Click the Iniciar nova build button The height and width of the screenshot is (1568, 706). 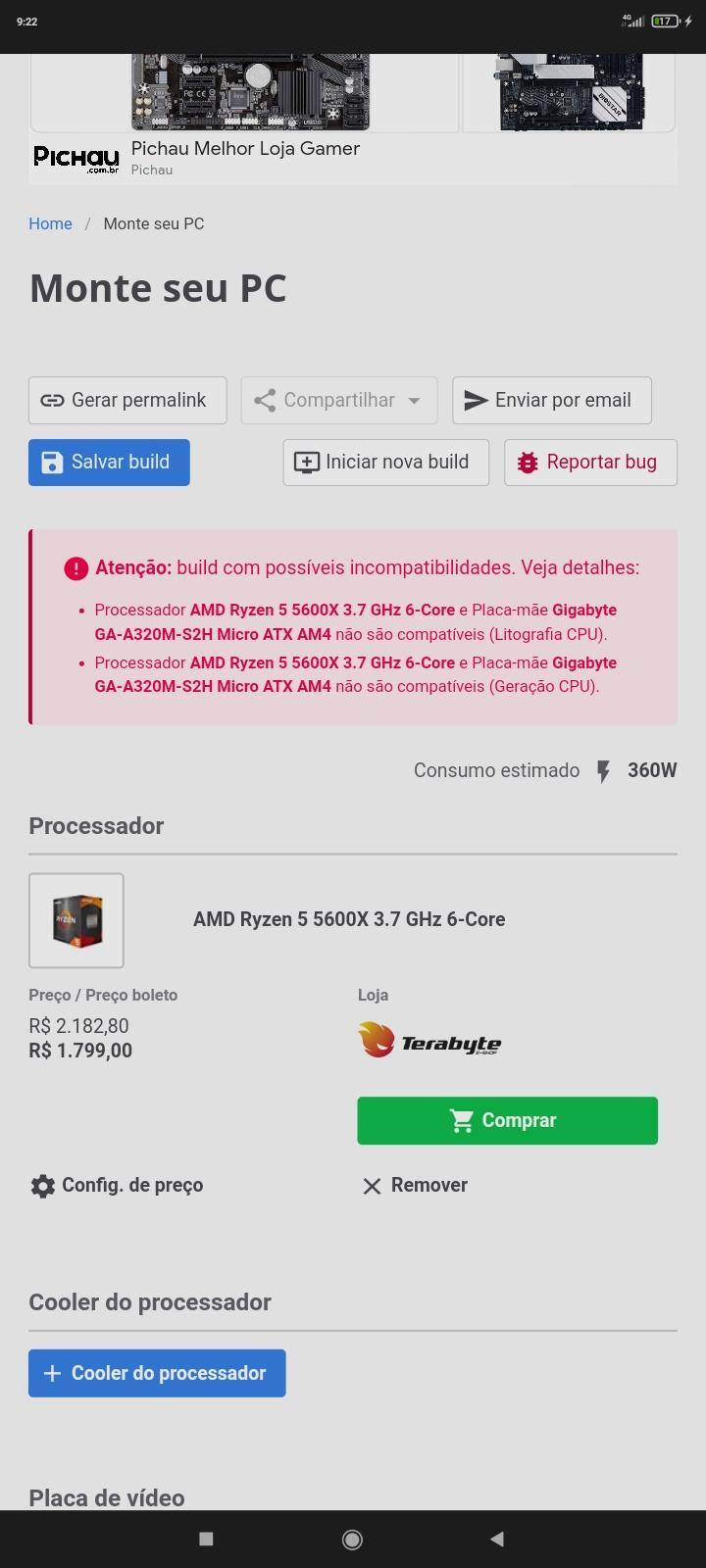(386, 463)
